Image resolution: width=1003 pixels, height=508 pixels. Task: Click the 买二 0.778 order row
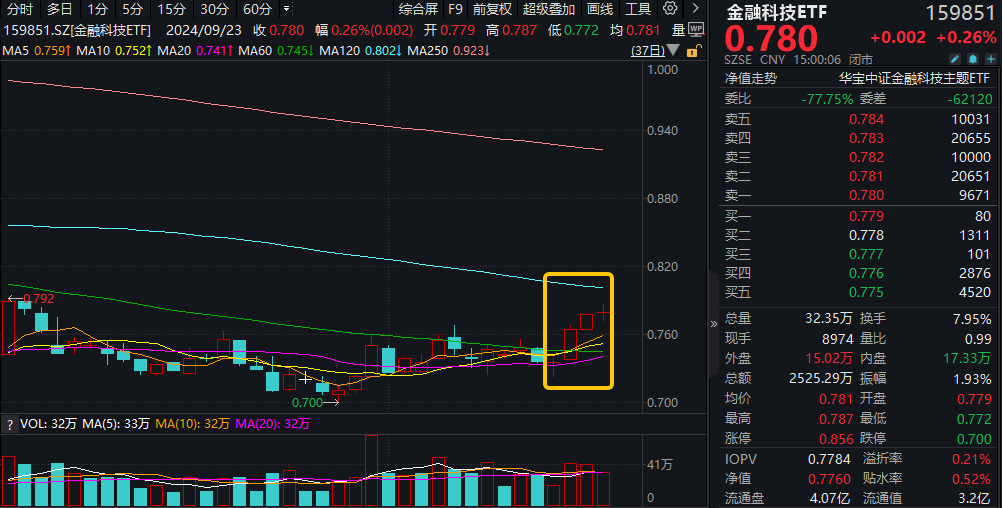click(x=858, y=235)
